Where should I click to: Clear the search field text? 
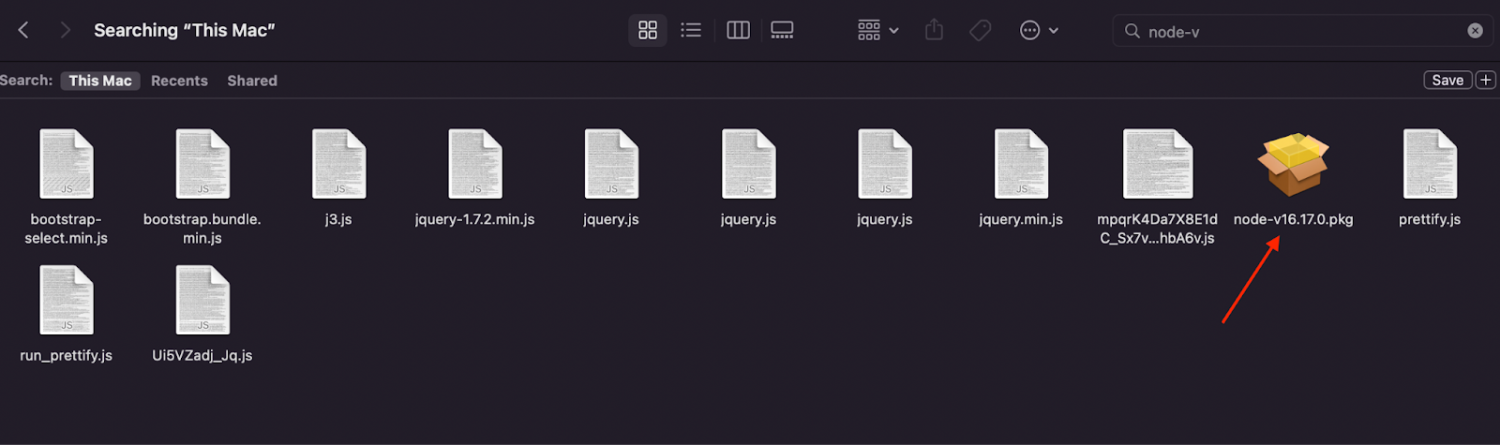click(x=1475, y=31)
